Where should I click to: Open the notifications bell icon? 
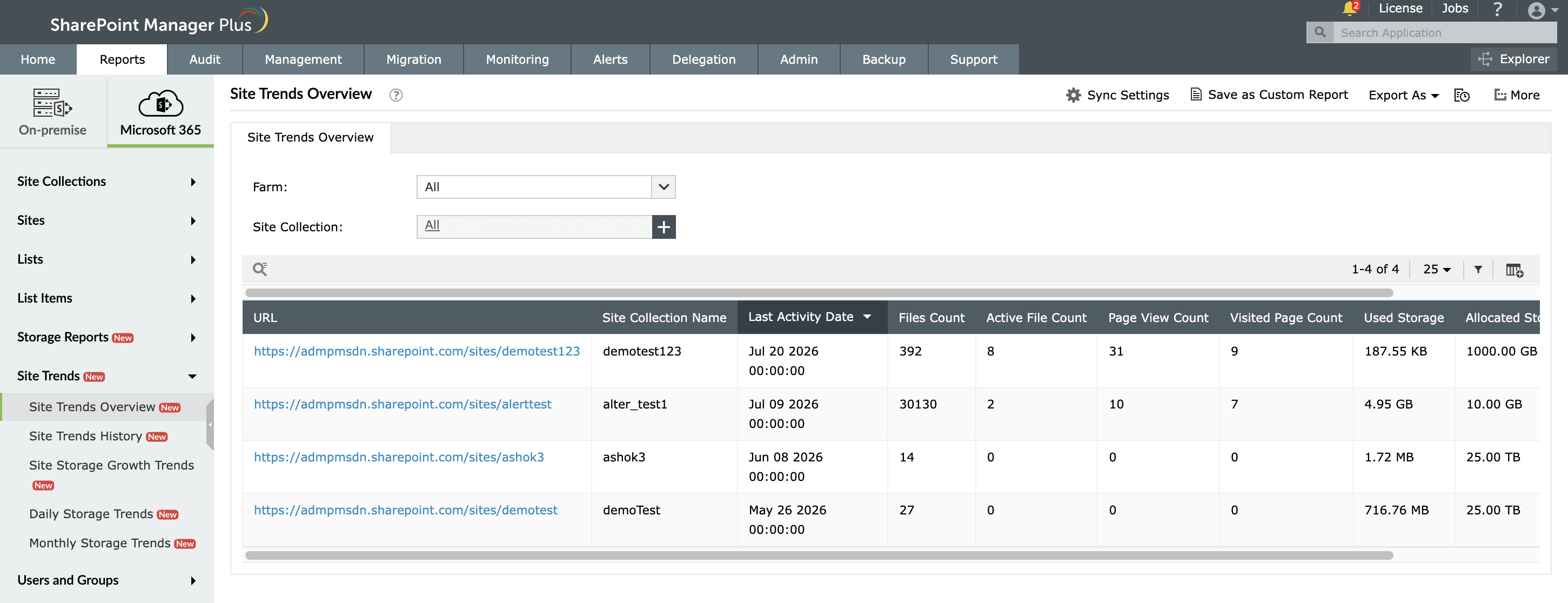(1350, 9)
